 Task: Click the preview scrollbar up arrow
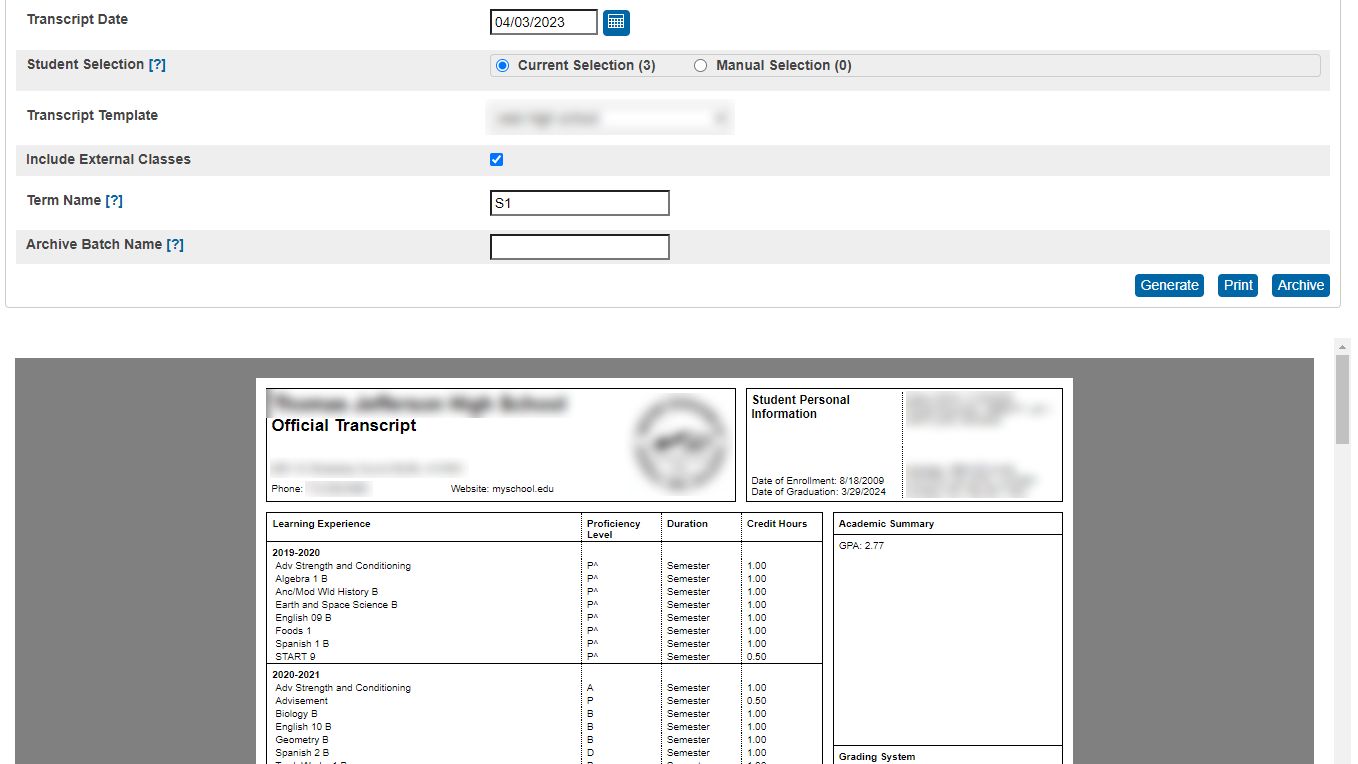[x=1343, y=346]
